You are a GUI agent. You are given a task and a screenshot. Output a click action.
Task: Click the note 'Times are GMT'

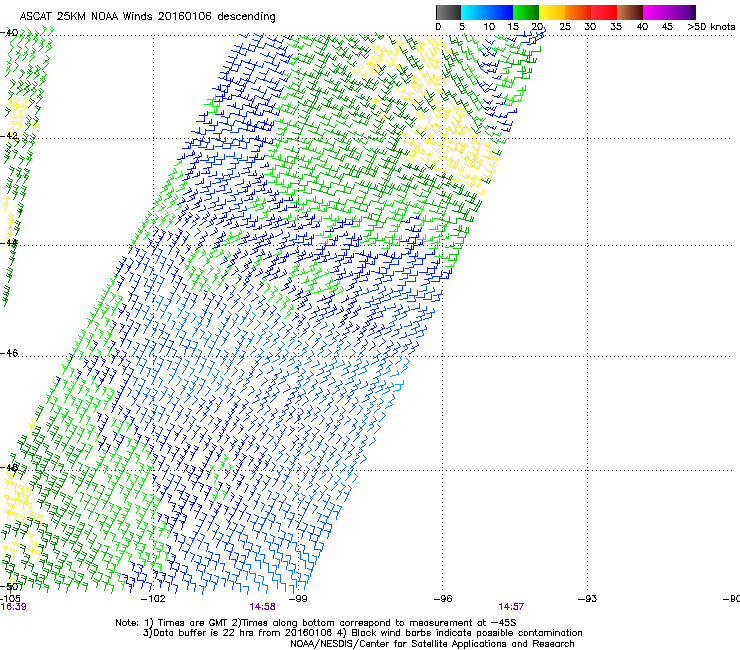click(192, 623)
